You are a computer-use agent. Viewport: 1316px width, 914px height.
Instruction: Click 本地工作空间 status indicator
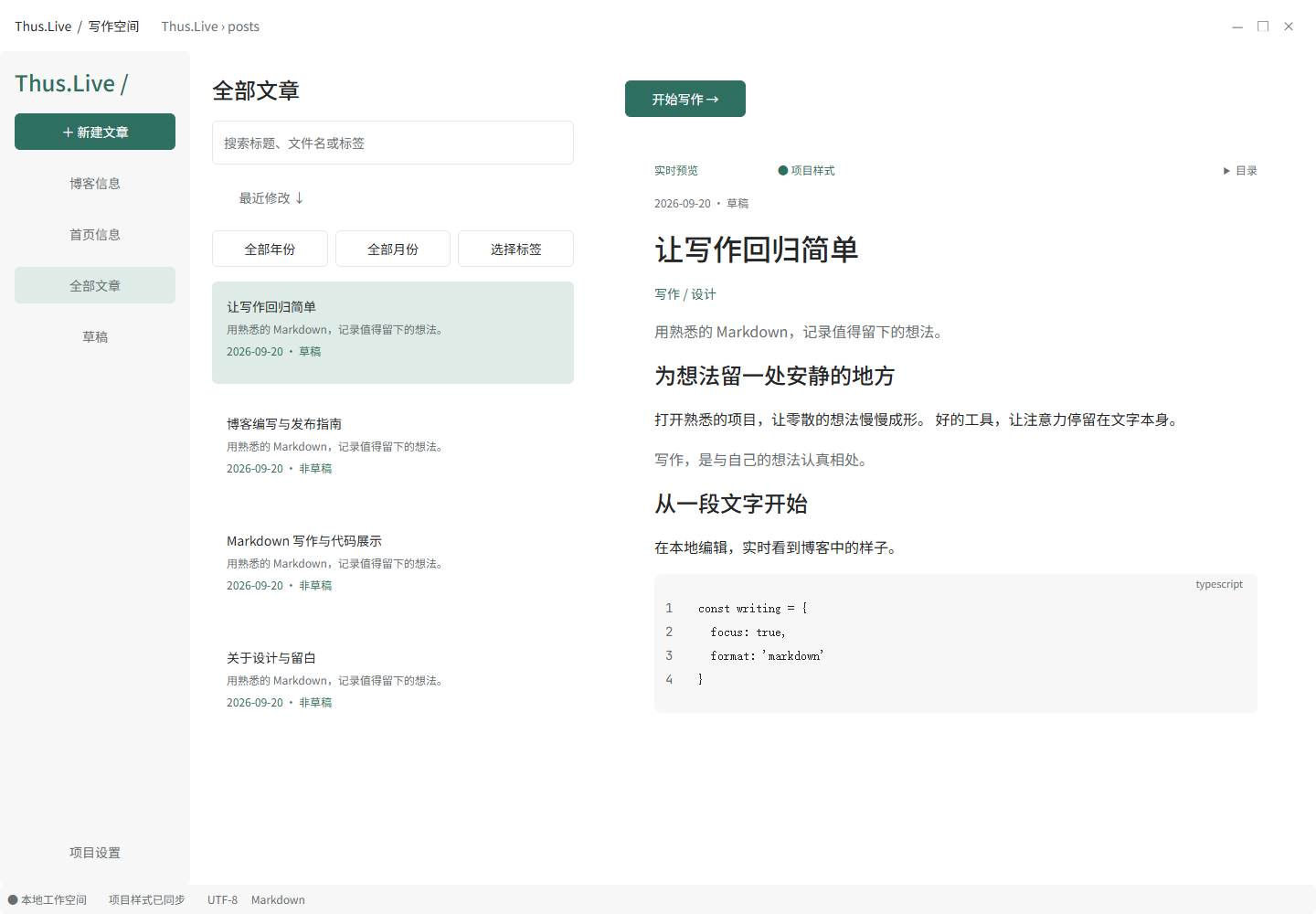click(48, 899)
